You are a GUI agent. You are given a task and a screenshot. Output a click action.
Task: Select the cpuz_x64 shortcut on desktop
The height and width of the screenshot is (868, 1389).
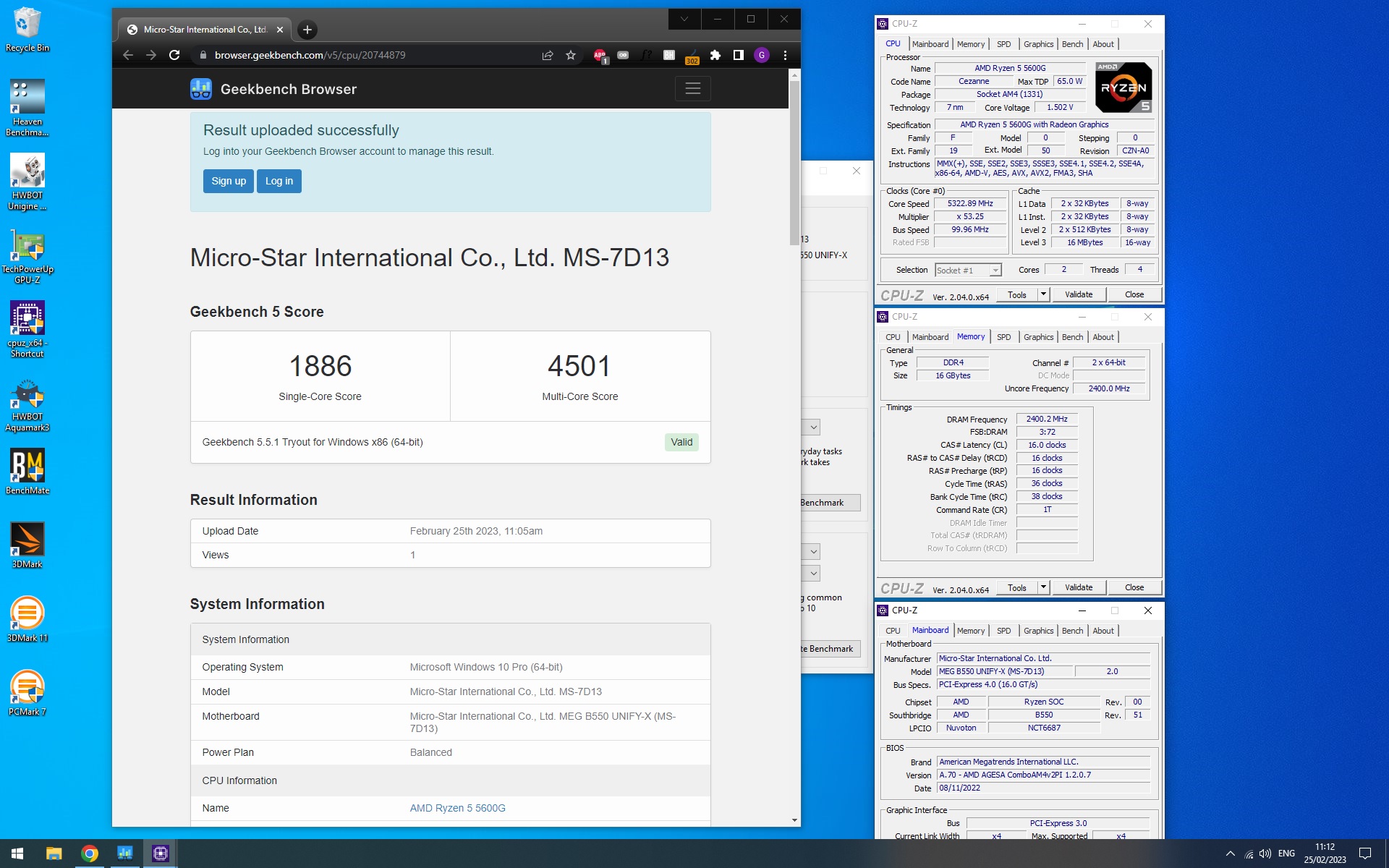coord(27,330)
